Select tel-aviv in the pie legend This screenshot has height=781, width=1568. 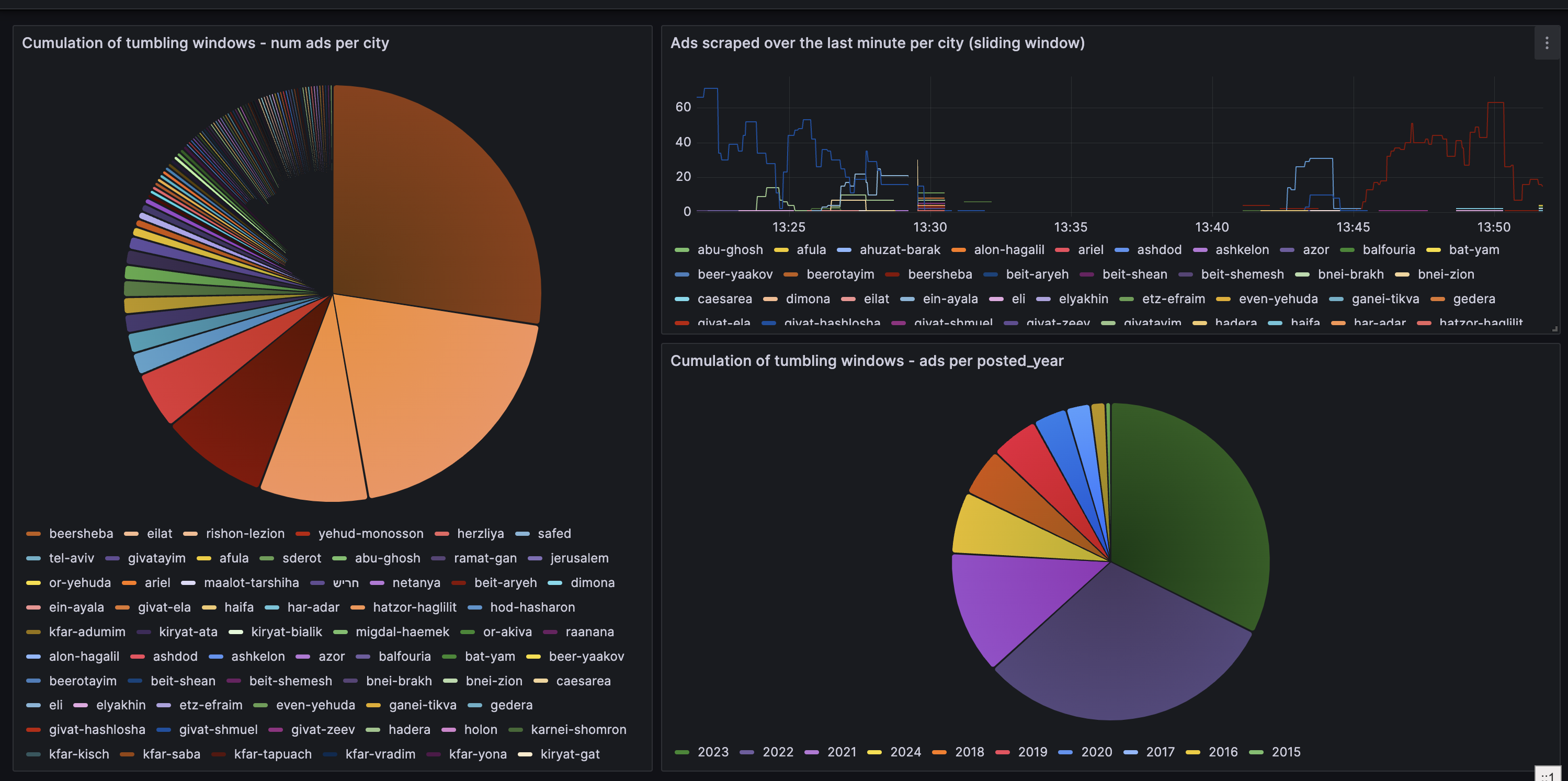[71, 558]
